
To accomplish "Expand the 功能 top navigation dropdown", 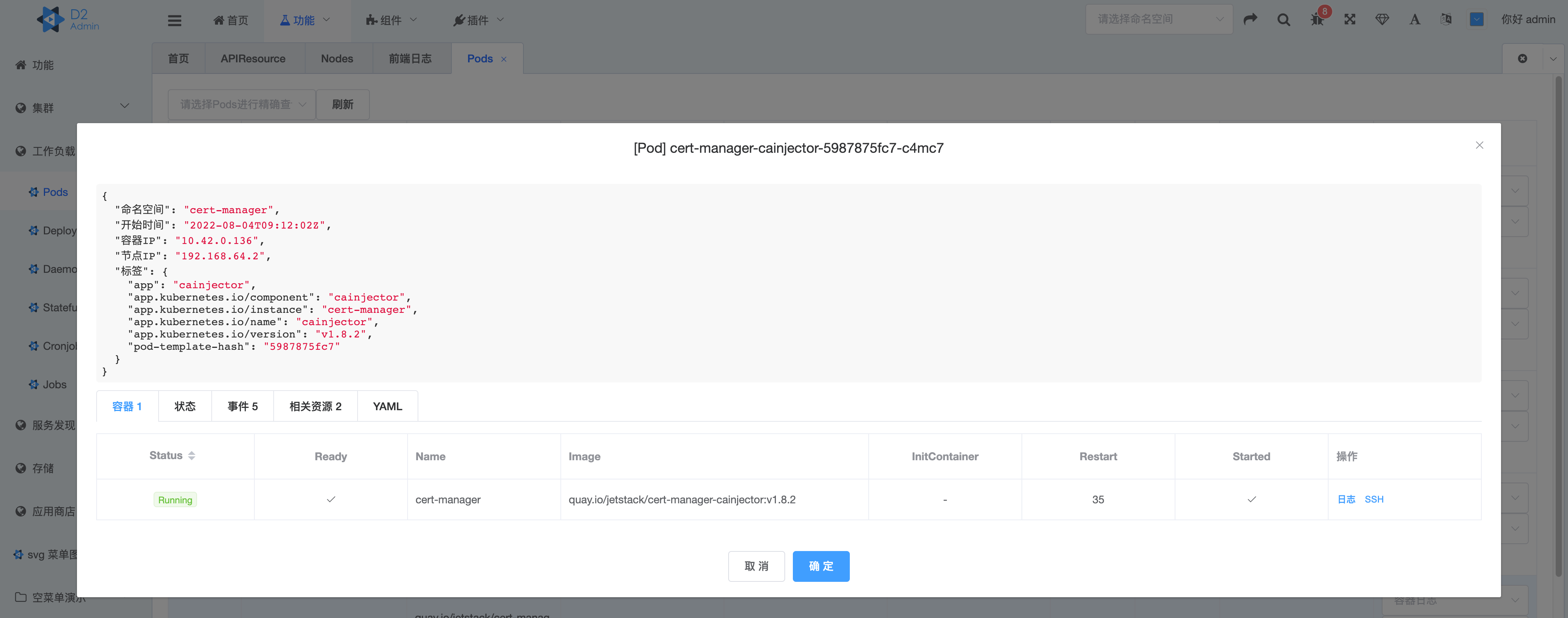I will [305, 20].
